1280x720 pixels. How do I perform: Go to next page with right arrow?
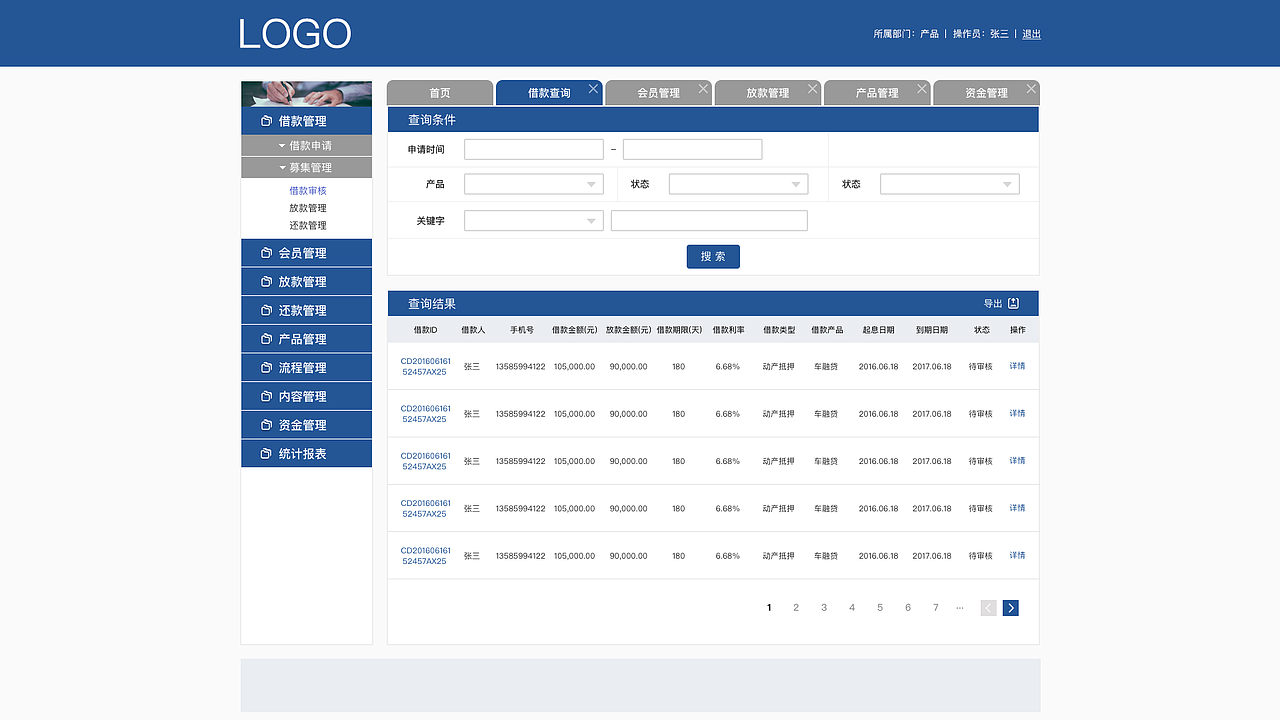click(1011, 608)
